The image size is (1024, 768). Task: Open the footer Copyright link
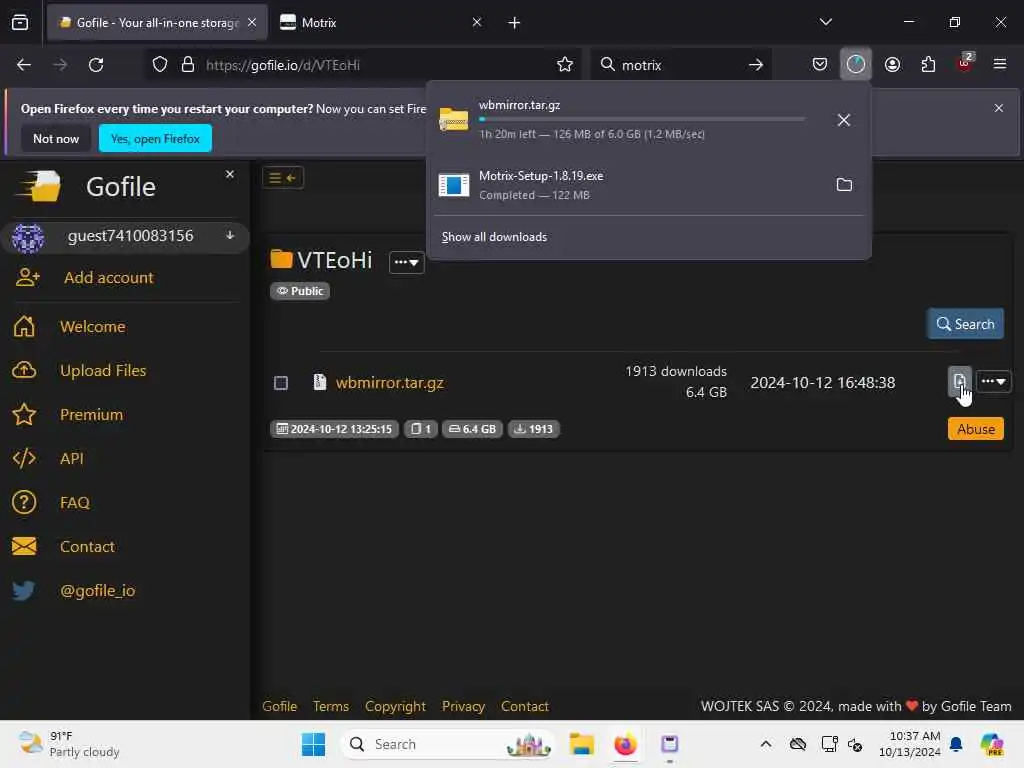click(x=395, y=706)
